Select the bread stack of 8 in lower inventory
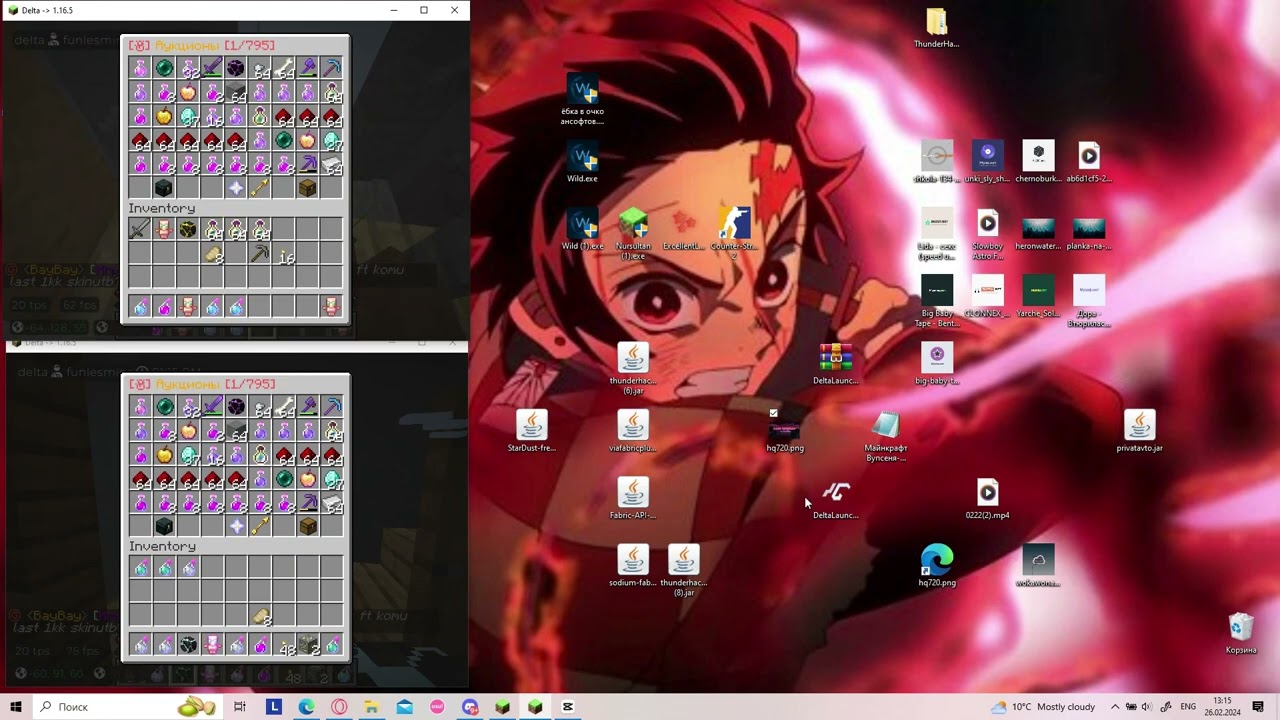Viewport: 1280px width, 720px height. pos(261,617)
